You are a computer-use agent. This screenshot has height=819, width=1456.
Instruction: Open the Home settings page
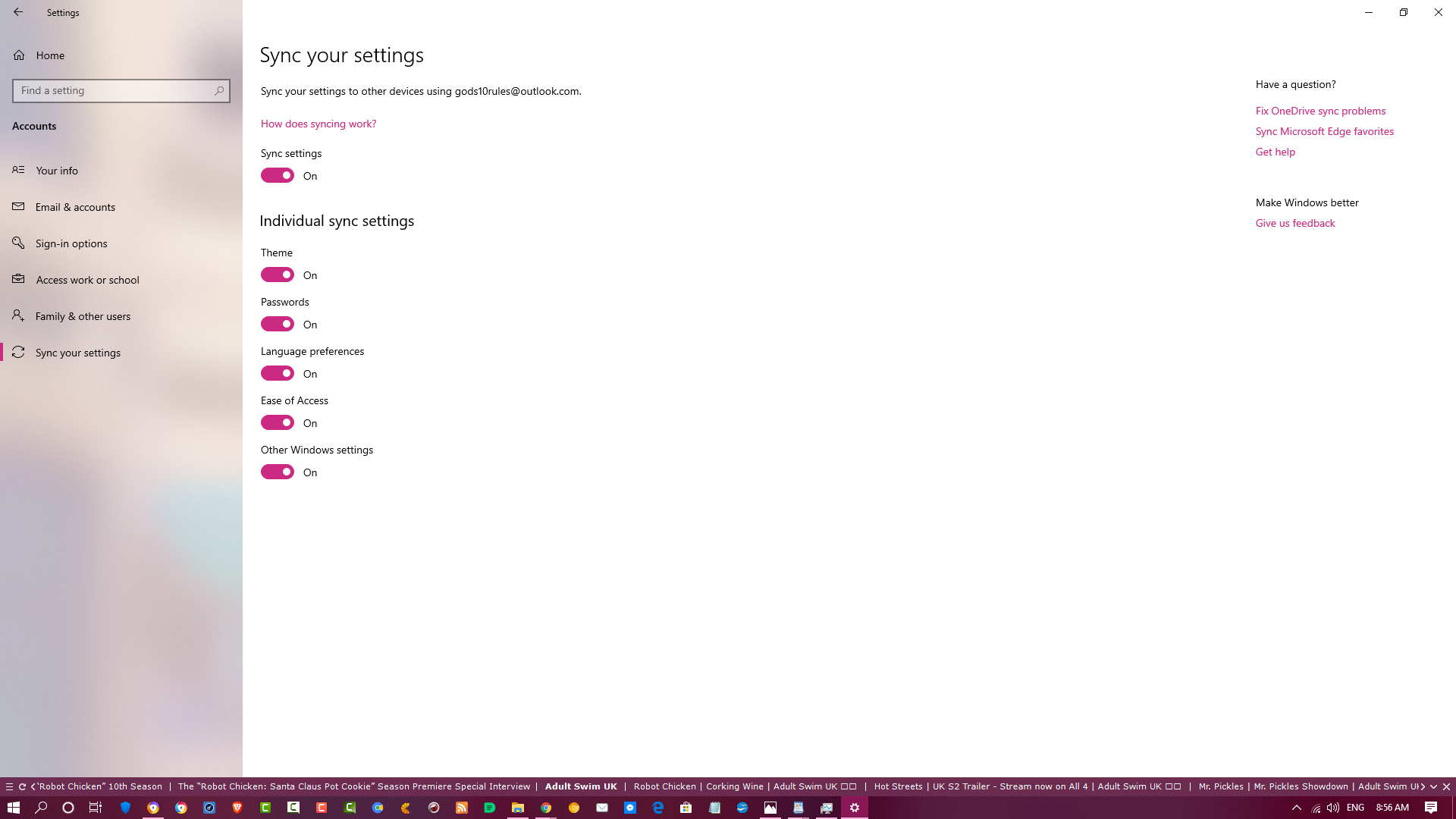click(x=50, y=55)
